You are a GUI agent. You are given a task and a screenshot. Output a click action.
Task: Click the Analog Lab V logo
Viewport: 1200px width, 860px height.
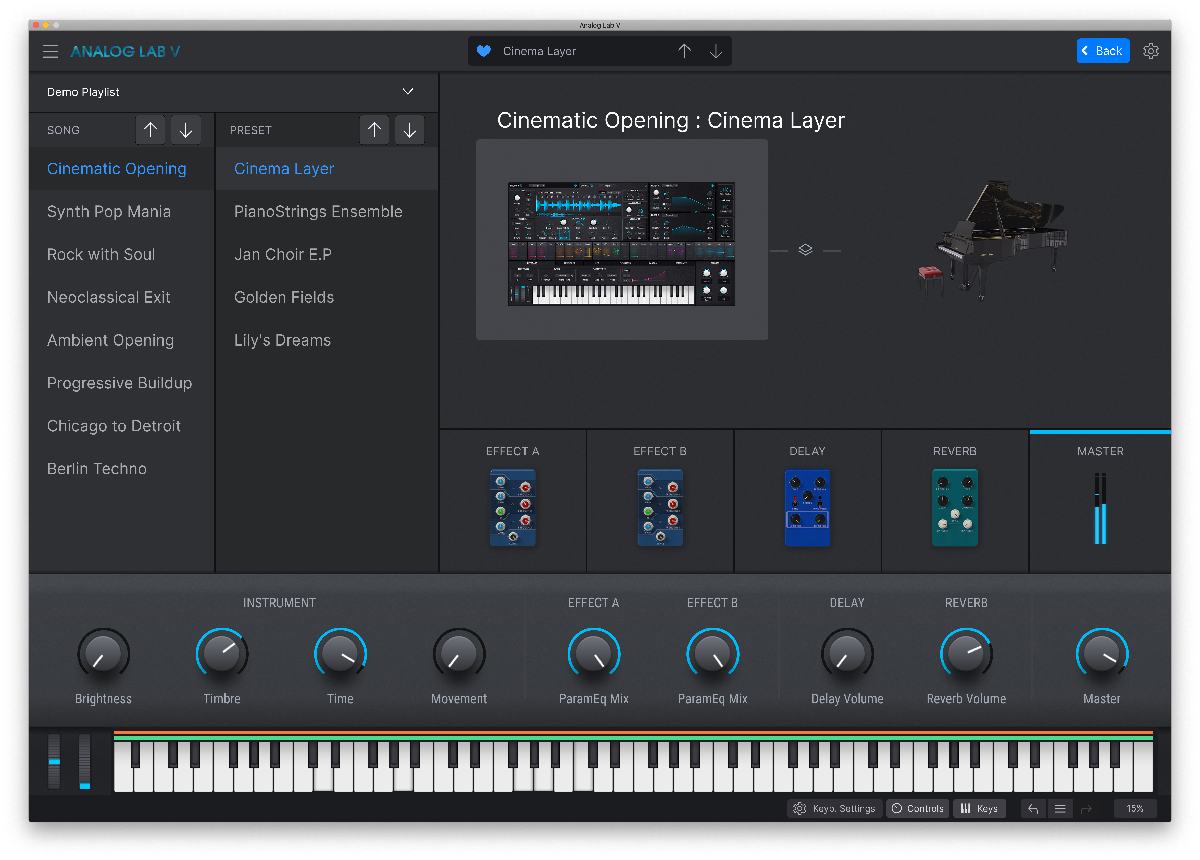tap(125, 51)
